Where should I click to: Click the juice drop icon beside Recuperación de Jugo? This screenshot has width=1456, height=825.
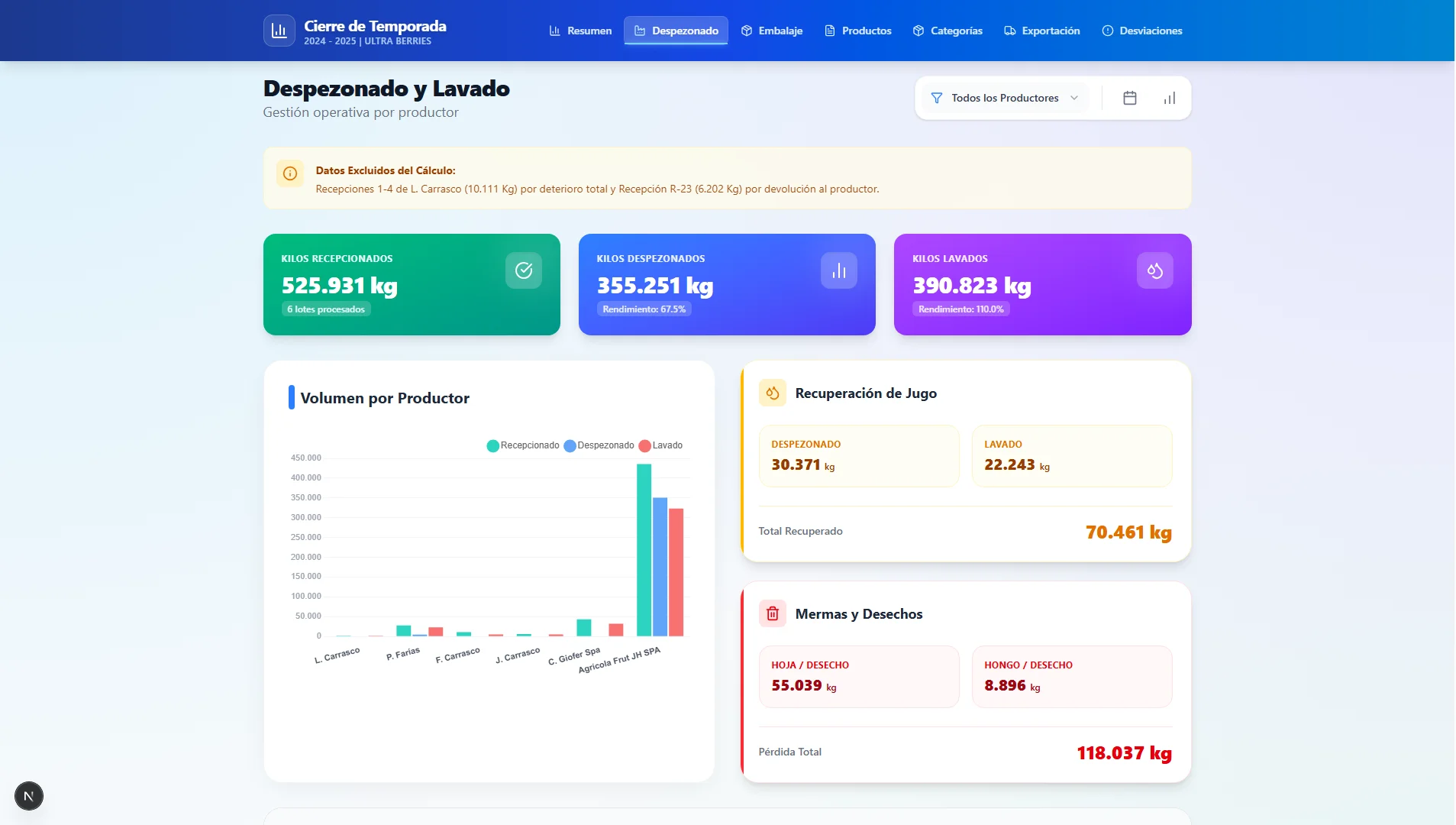point(772,393)
